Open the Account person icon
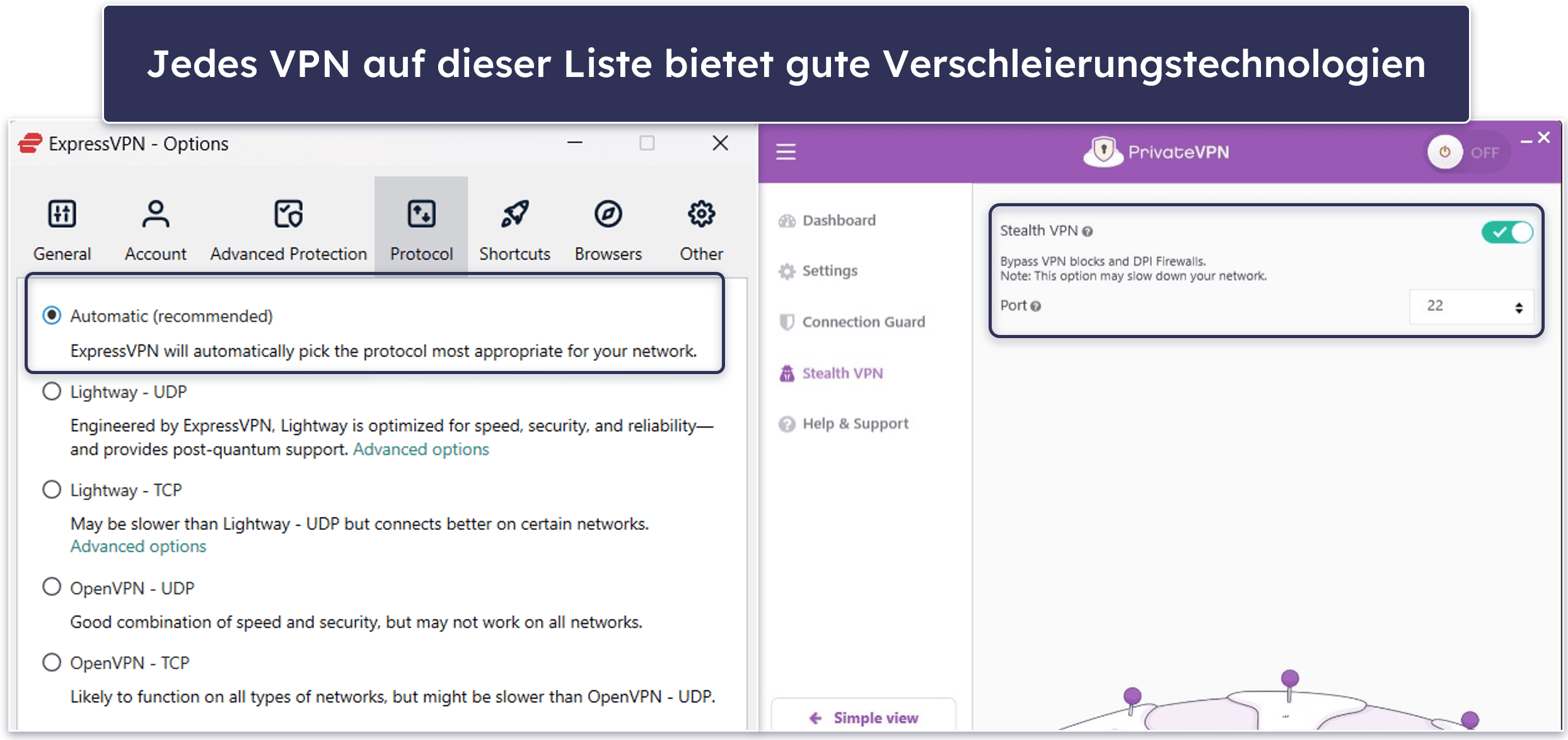This screenshot has height=740, width=1568. [x=155, y=214]
